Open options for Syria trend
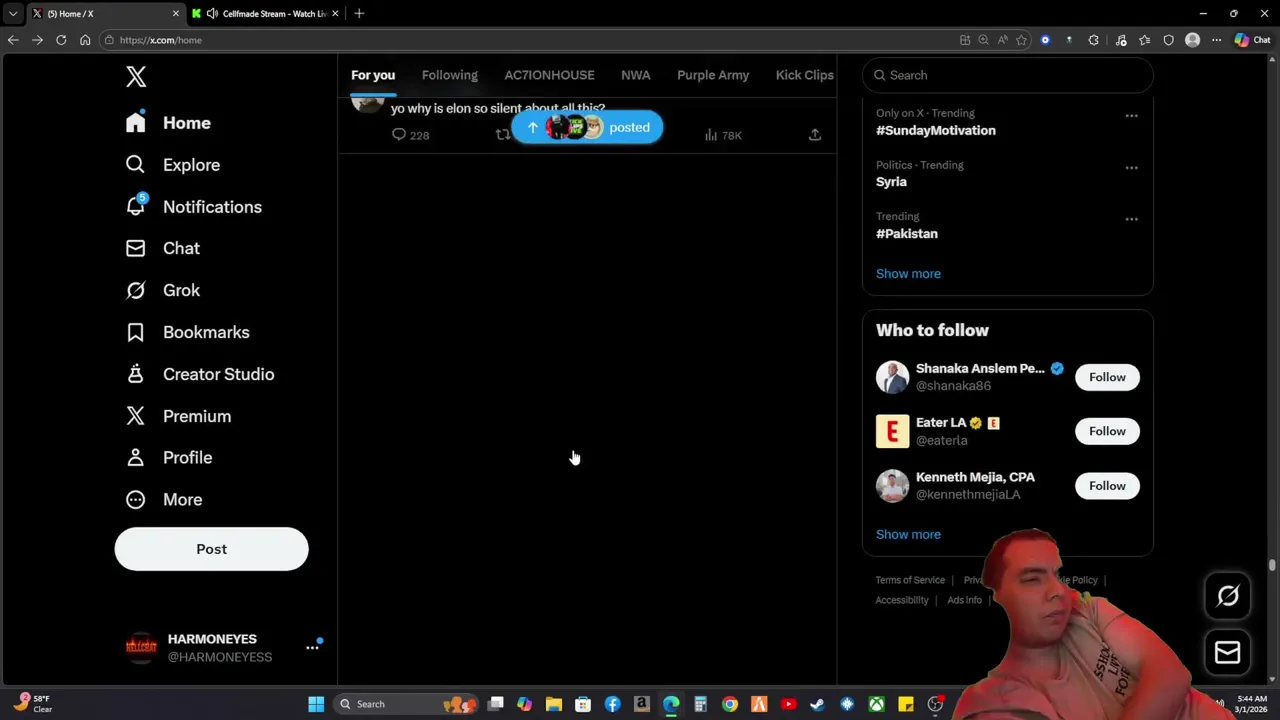Screen dimensions: 1280x720 click(x=1131, y=167)
